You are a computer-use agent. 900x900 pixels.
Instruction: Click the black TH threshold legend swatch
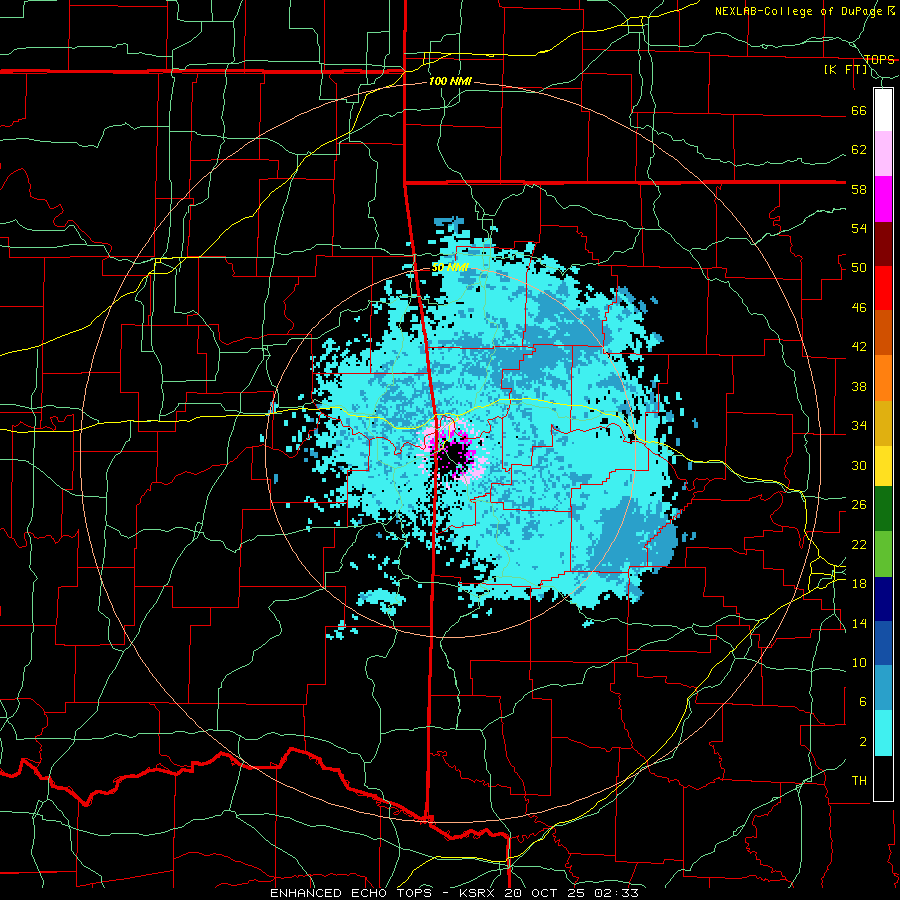(x=883, y=778)
